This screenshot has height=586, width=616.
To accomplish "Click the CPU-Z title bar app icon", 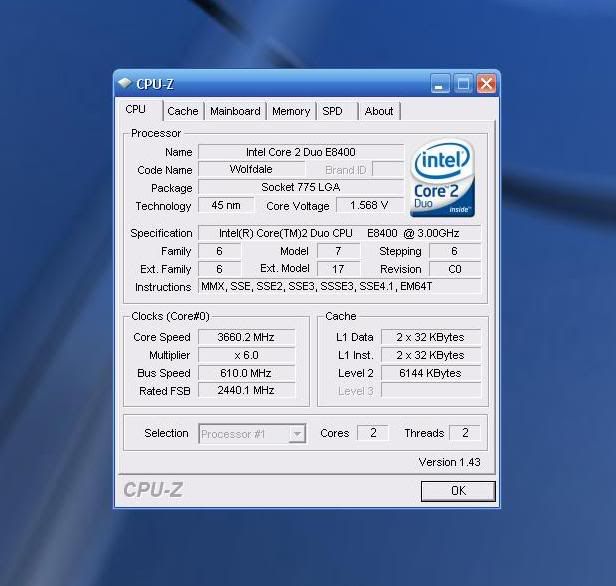I will pos(125,83).
